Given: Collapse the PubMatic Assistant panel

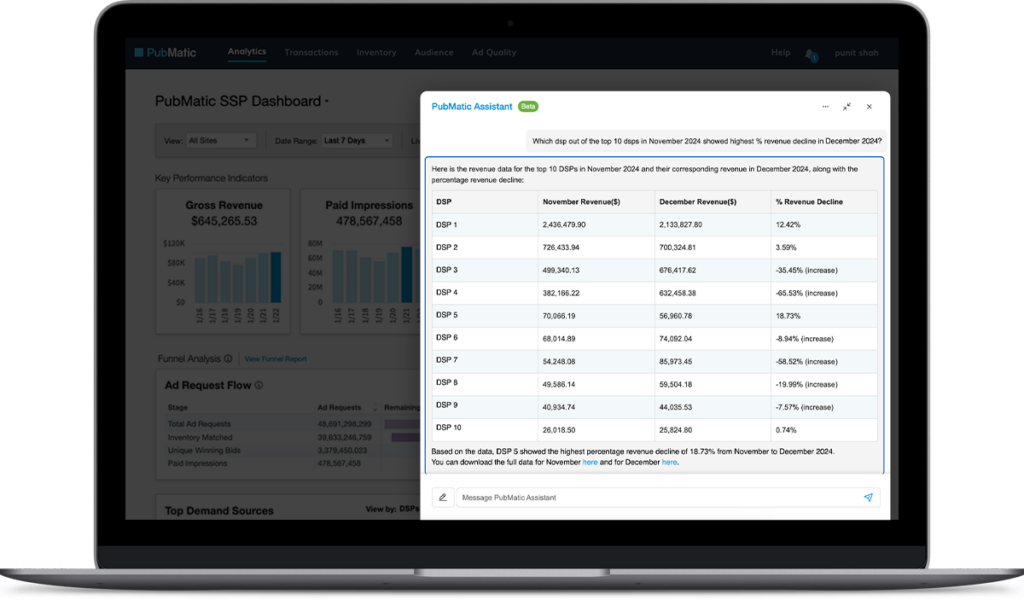Looking at the screenshot, I should click(847, 106).
